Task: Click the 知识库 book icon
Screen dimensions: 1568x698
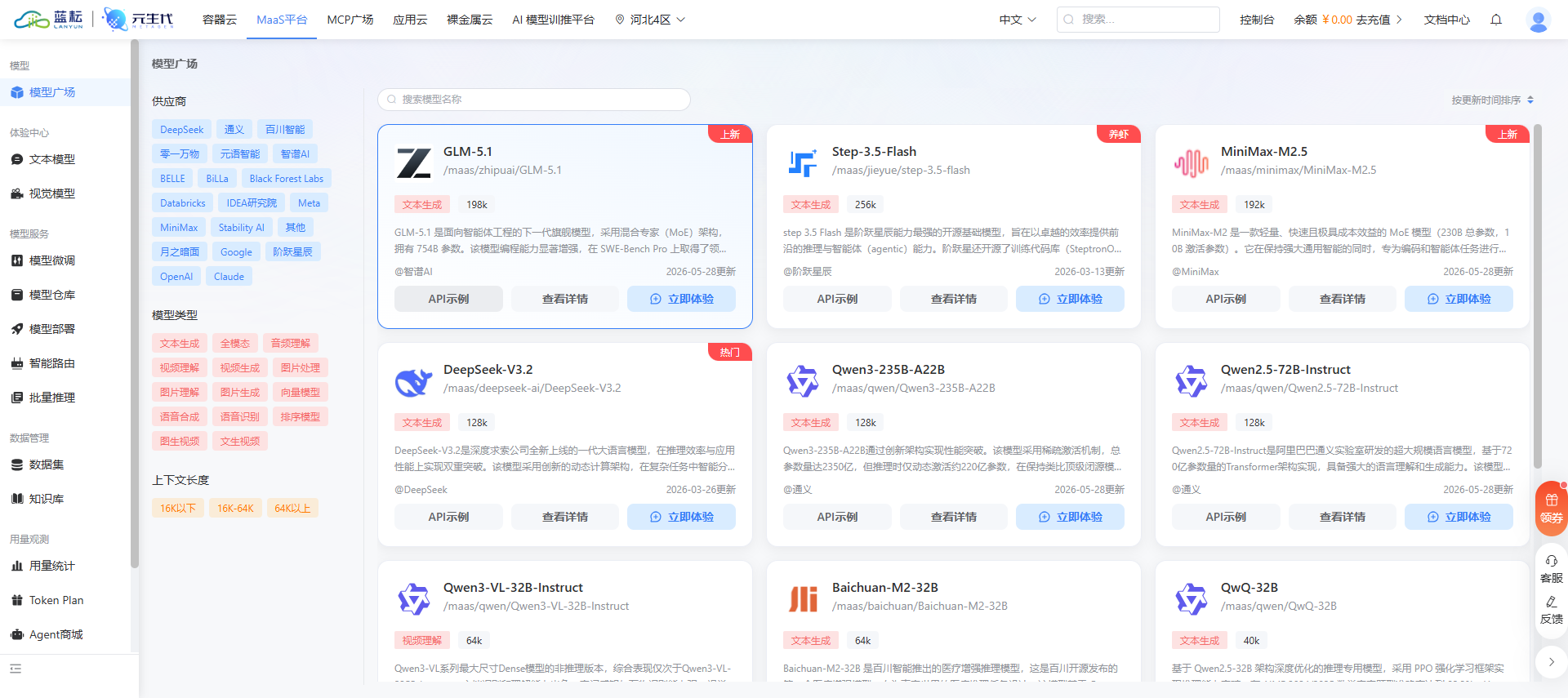Action: coord(17,499)
